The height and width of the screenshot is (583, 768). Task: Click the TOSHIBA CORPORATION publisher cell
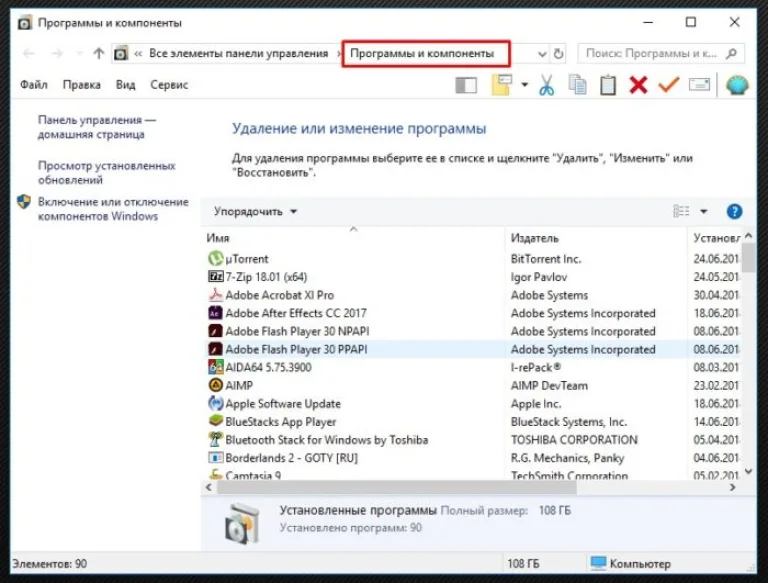tap(574, 440)
